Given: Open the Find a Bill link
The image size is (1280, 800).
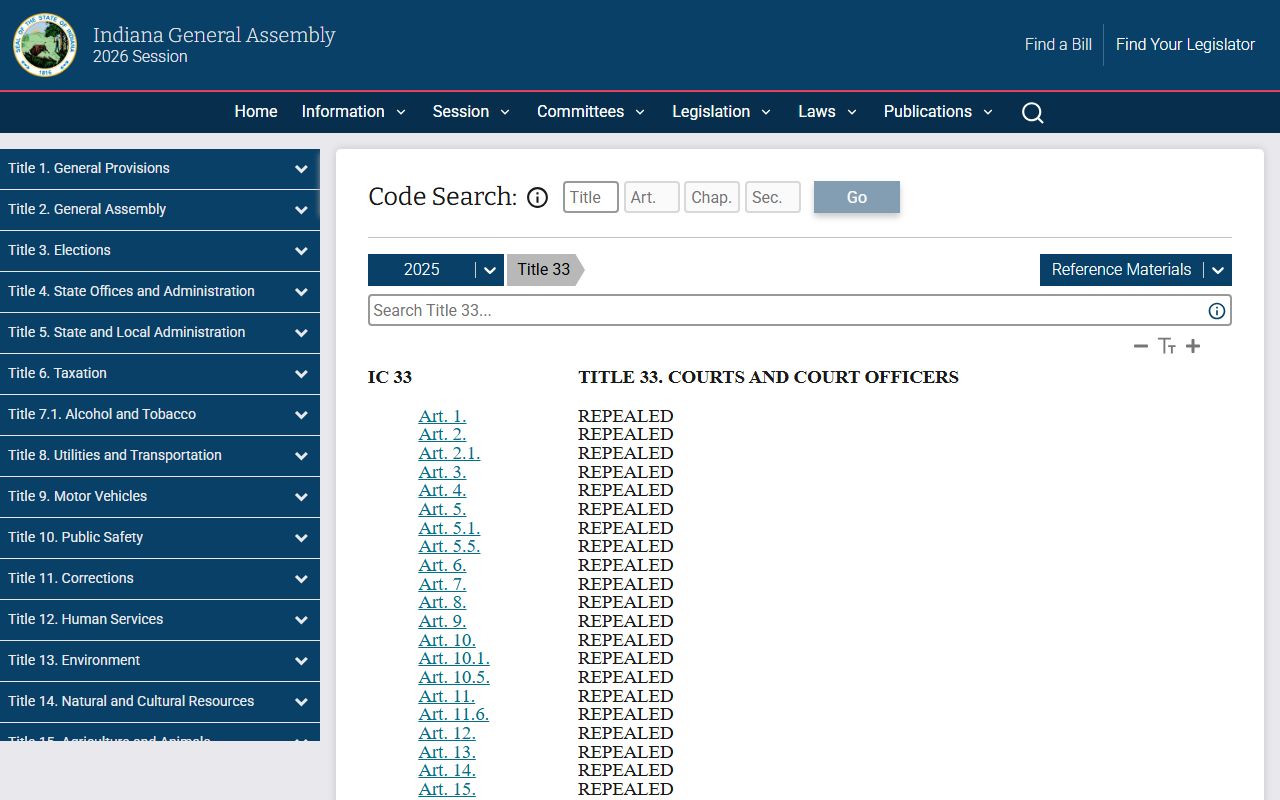Looking at the screenshot, I should (1058, 45).
